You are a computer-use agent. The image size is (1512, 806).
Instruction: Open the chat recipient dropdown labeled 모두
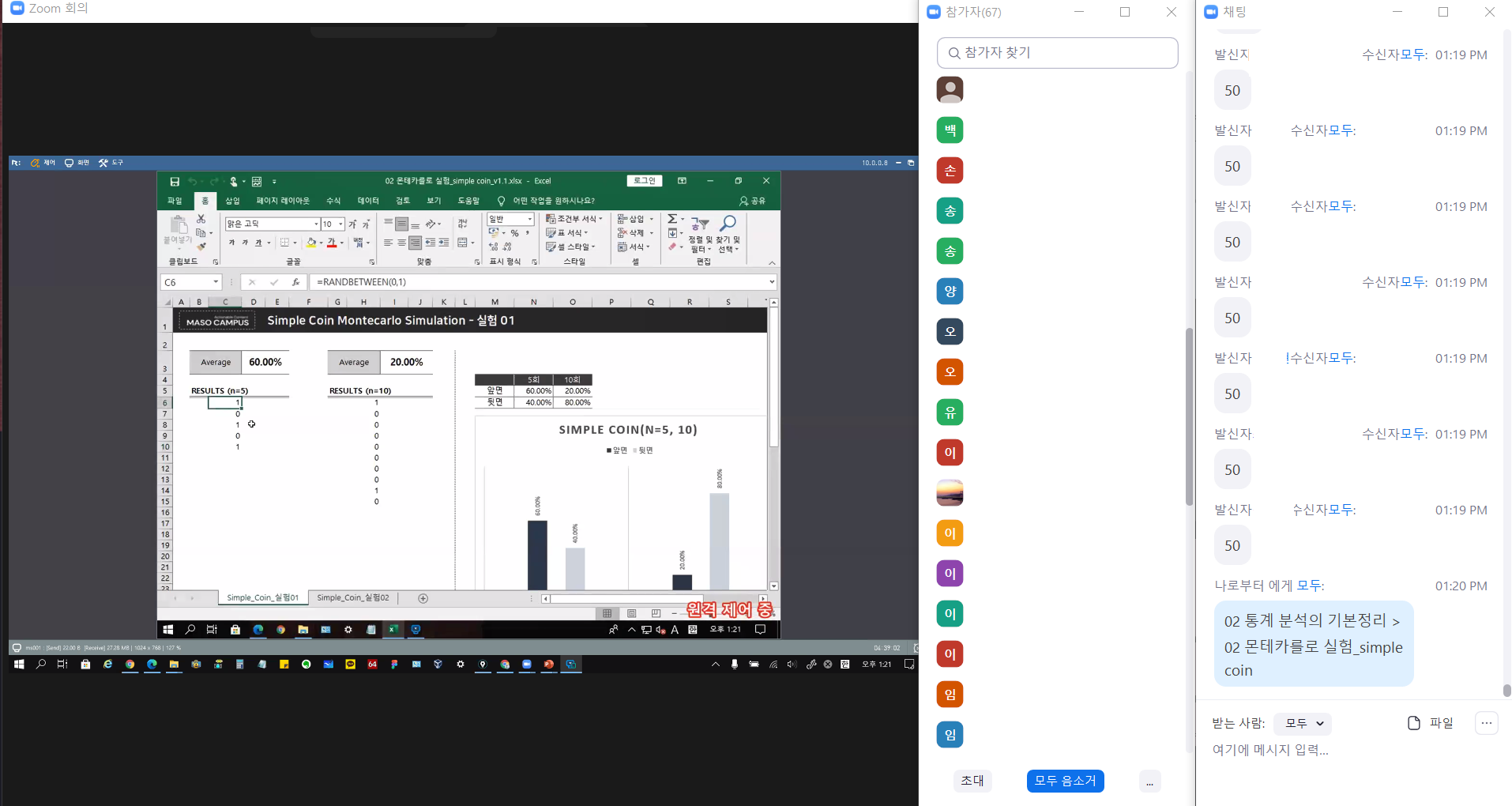1303,723
